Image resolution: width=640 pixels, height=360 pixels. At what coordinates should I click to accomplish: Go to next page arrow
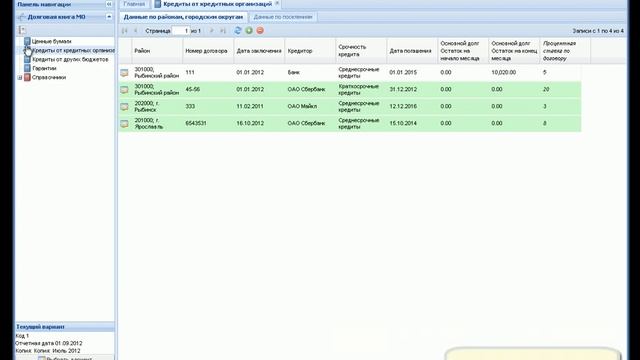pos(211,31)
